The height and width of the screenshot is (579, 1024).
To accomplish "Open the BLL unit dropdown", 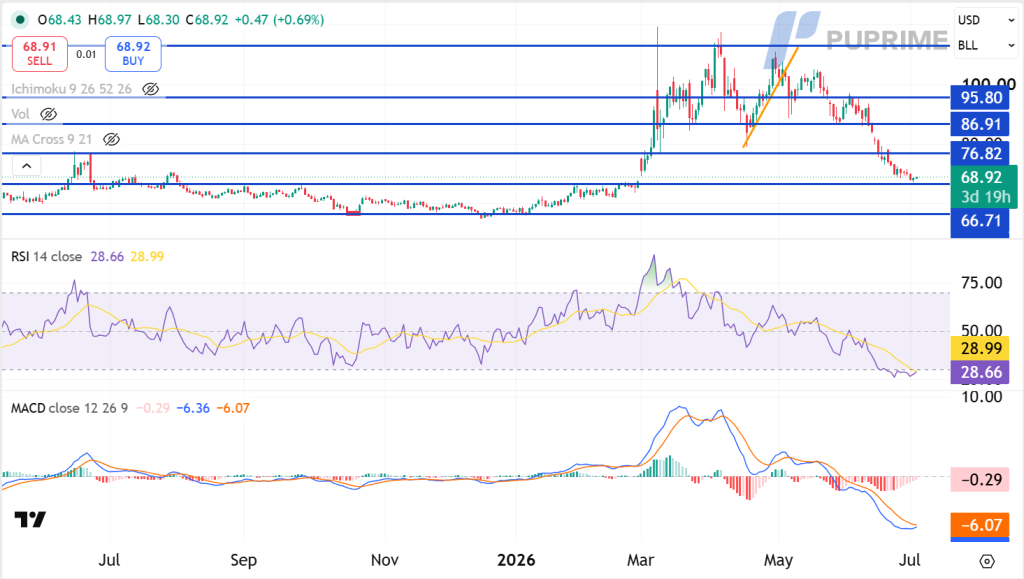I will [986, 46].
